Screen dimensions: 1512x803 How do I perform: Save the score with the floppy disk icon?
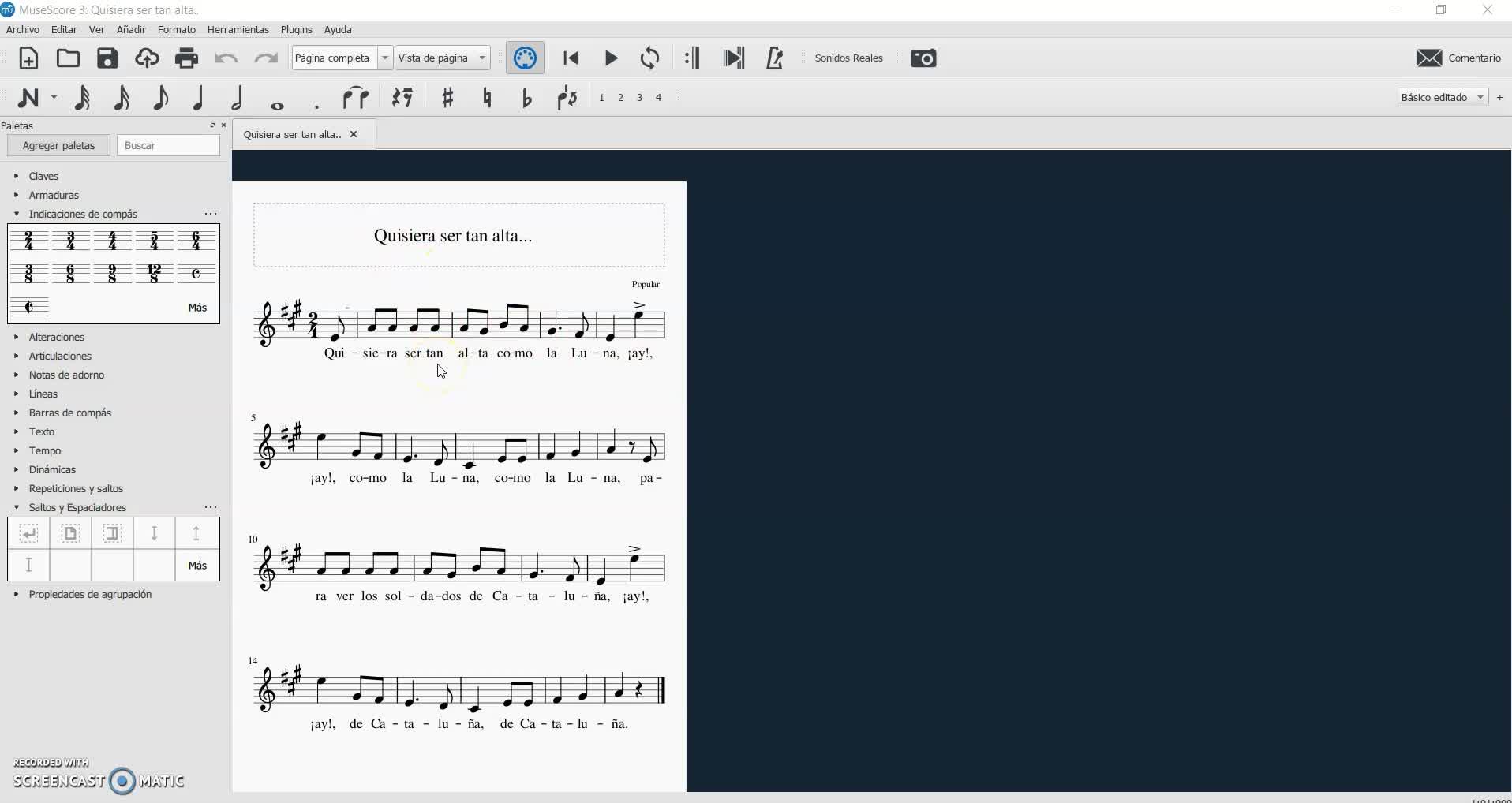click(x=107, y=58)
